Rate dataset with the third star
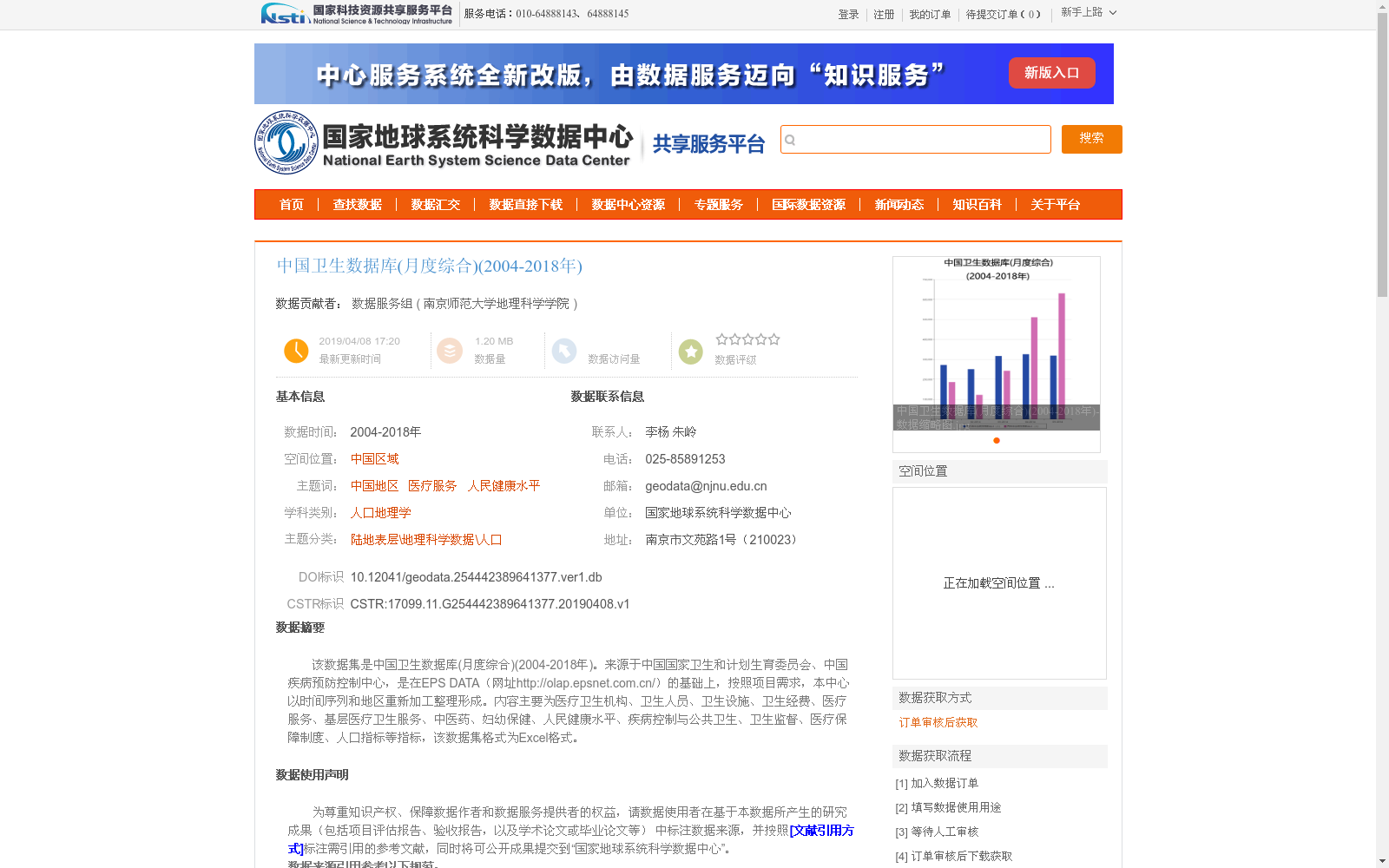This screenshot has width=1389, height=868. [747, 339]
